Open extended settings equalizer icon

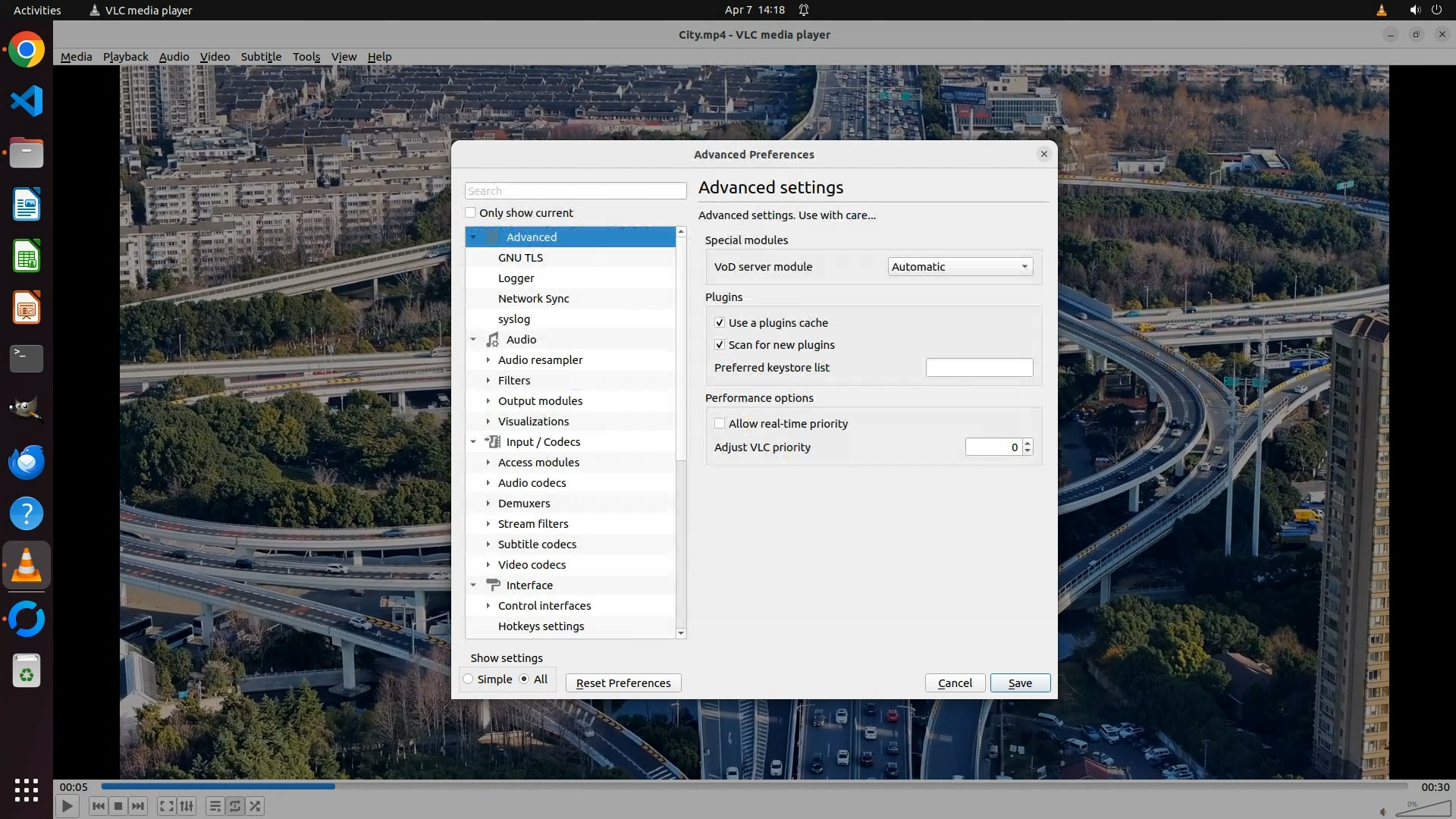pyautogui.click(x=187, y=806)
